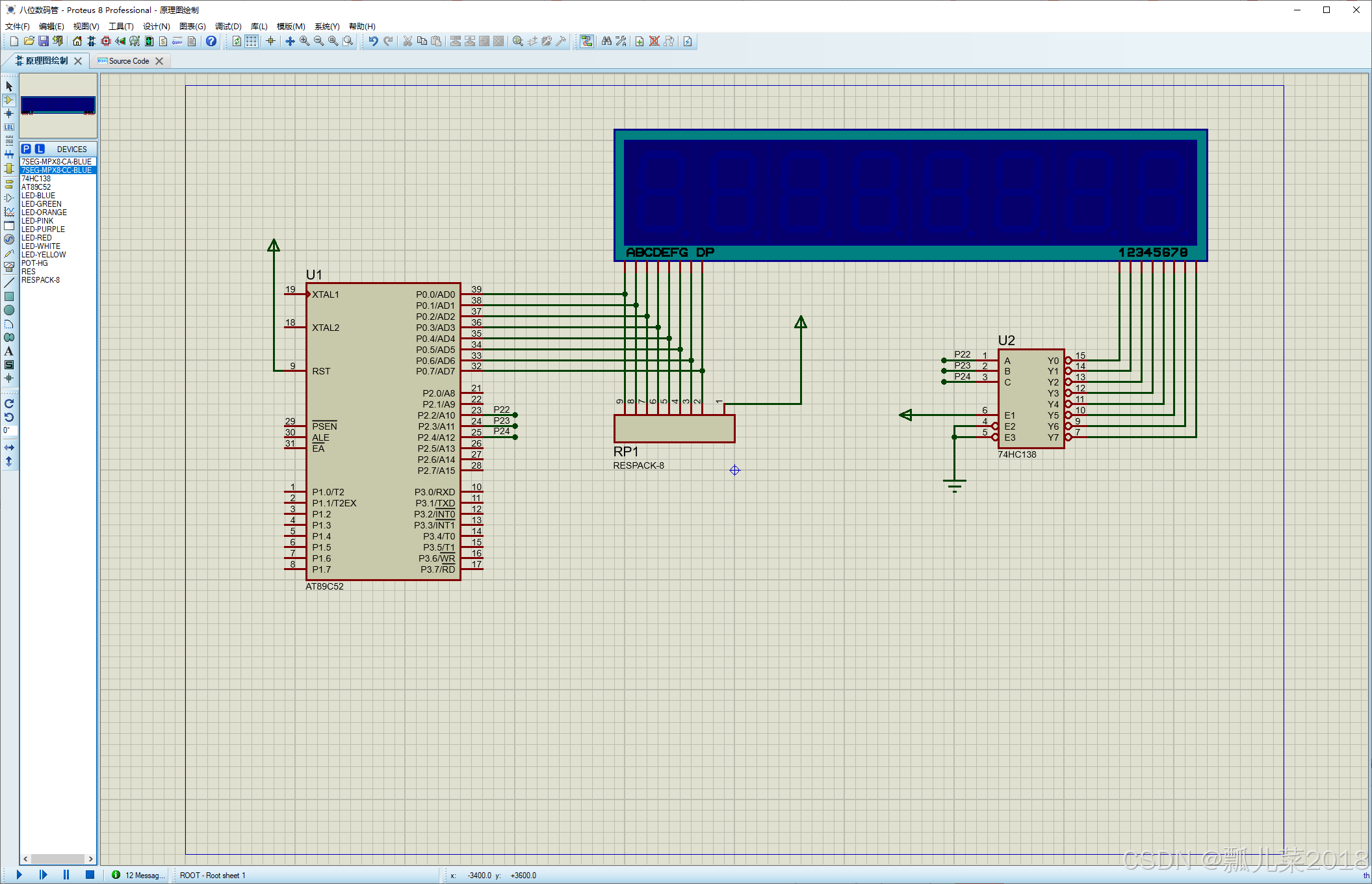Viewport: 1372px width, 884px height.
Task: Click the P pick devices button
Action: tap(26, 149)
